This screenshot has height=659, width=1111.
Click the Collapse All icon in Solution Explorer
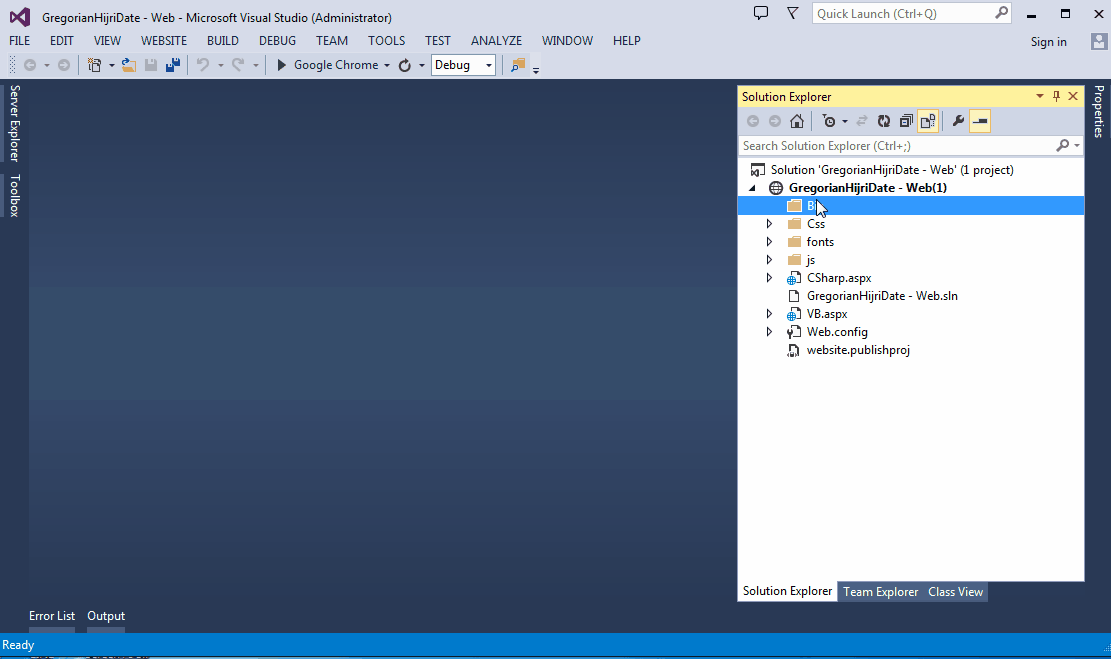pos(906,121)
